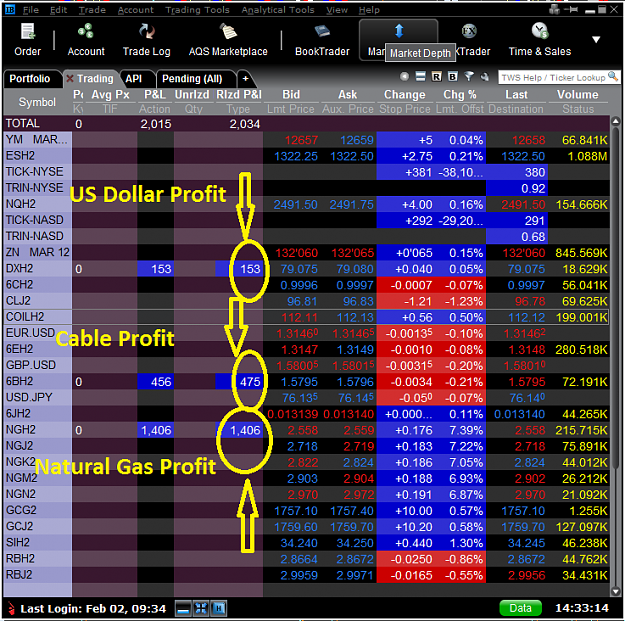This screenshot has width=625, height=621.
Task: Switch to the API tab
Action: (x=134, y=79)
